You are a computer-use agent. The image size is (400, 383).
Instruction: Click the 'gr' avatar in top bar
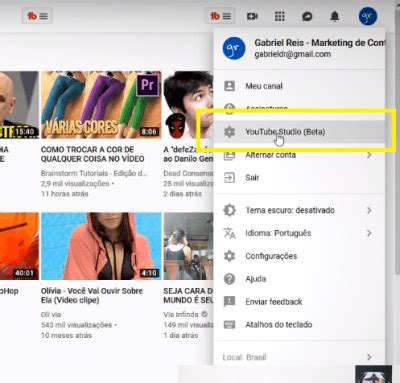point(368,16)
